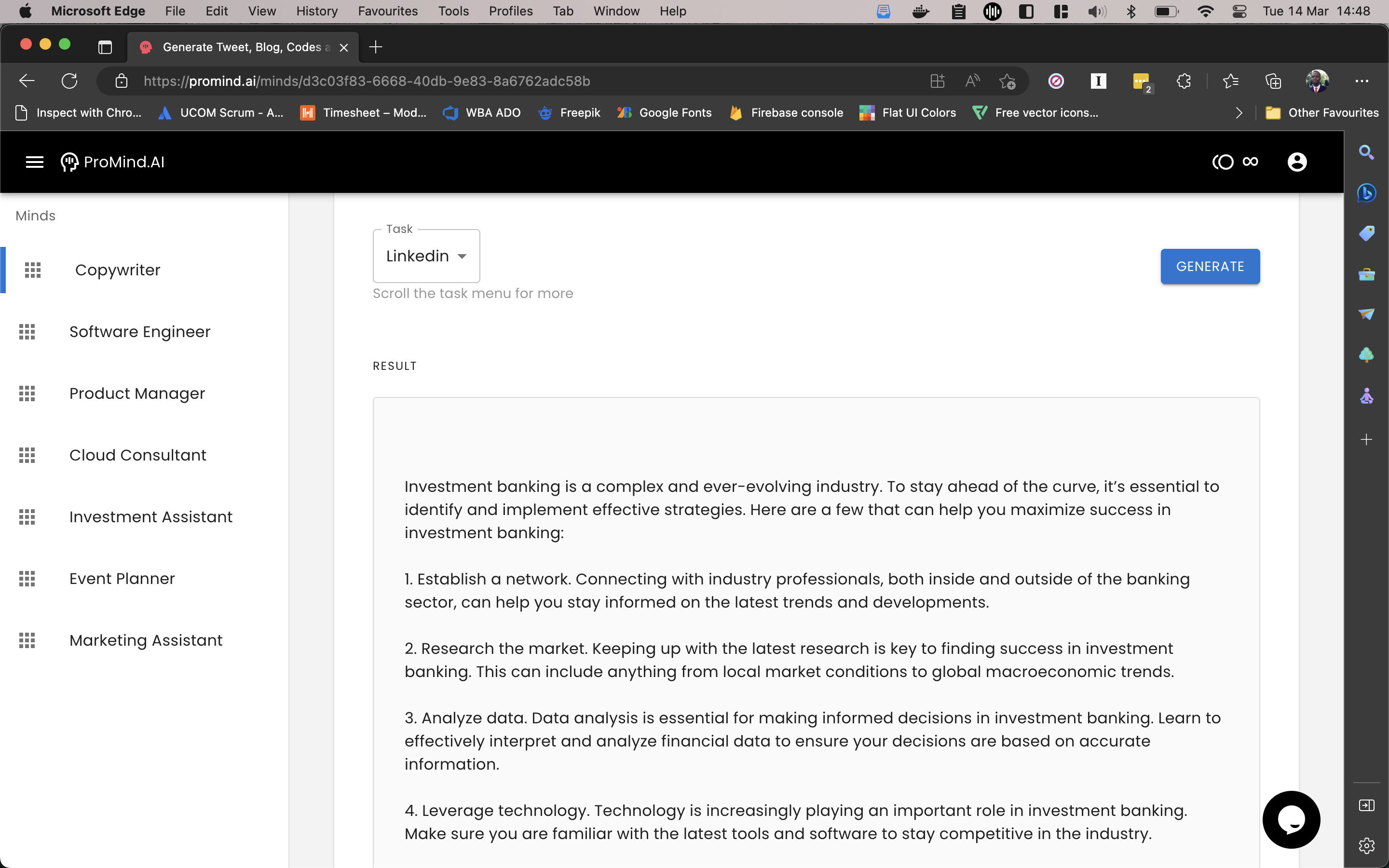
Task: Select the Copywriter mind
Action: [x=144, y=270]
